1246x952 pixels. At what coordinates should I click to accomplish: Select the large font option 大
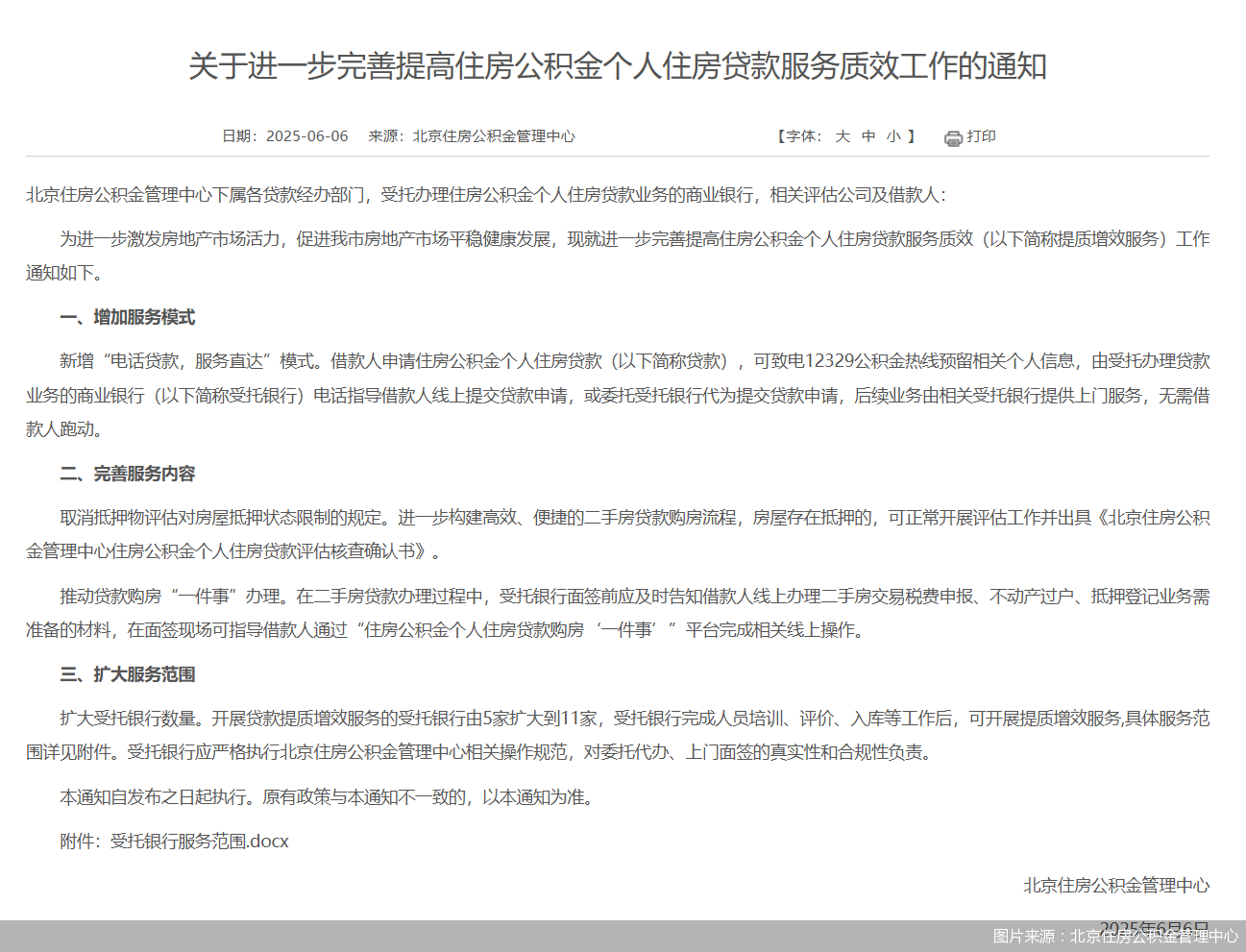(842, 136)
